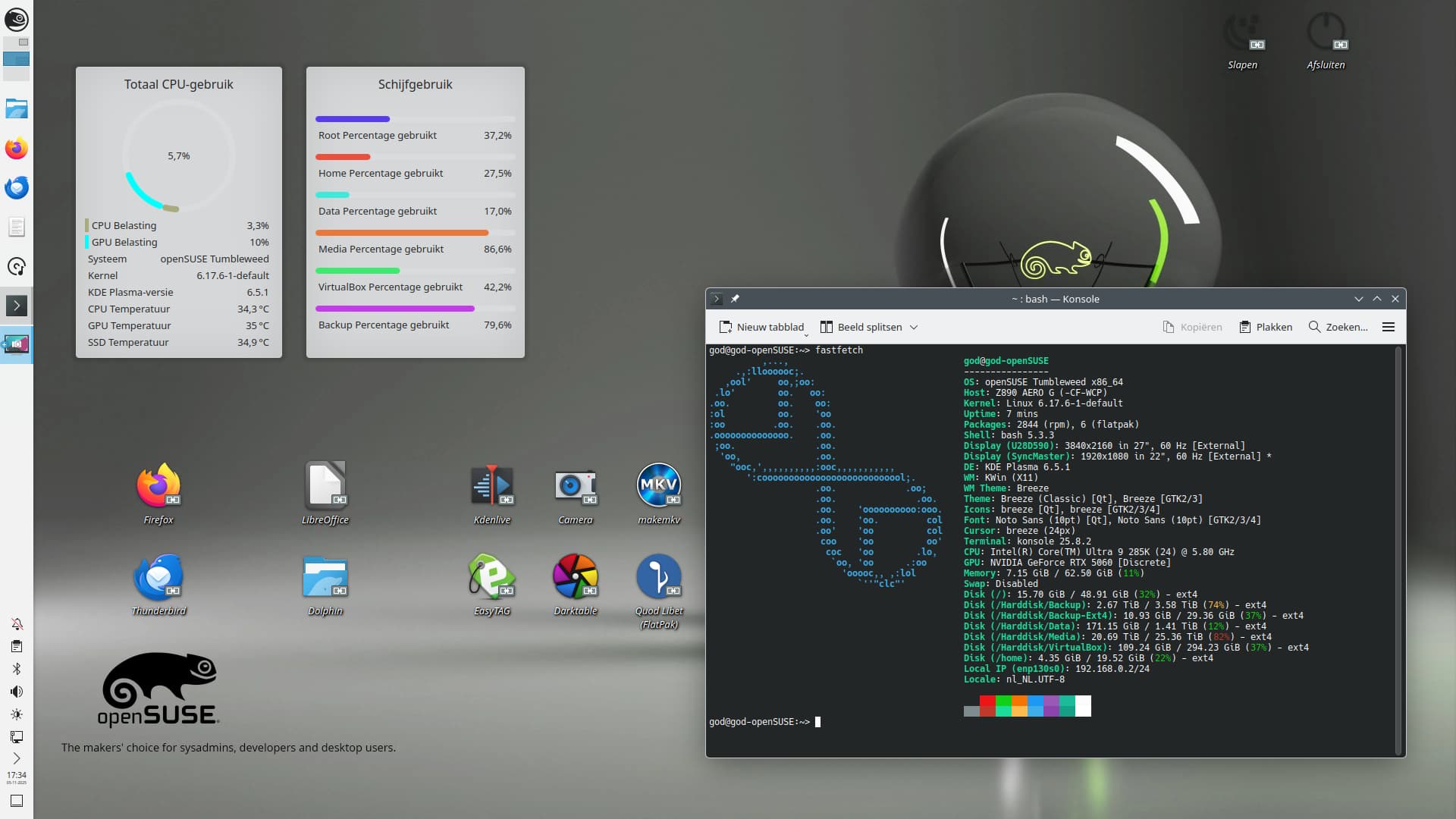Open Quod Libet (FlatPak) shortcut

coord(658,577)
